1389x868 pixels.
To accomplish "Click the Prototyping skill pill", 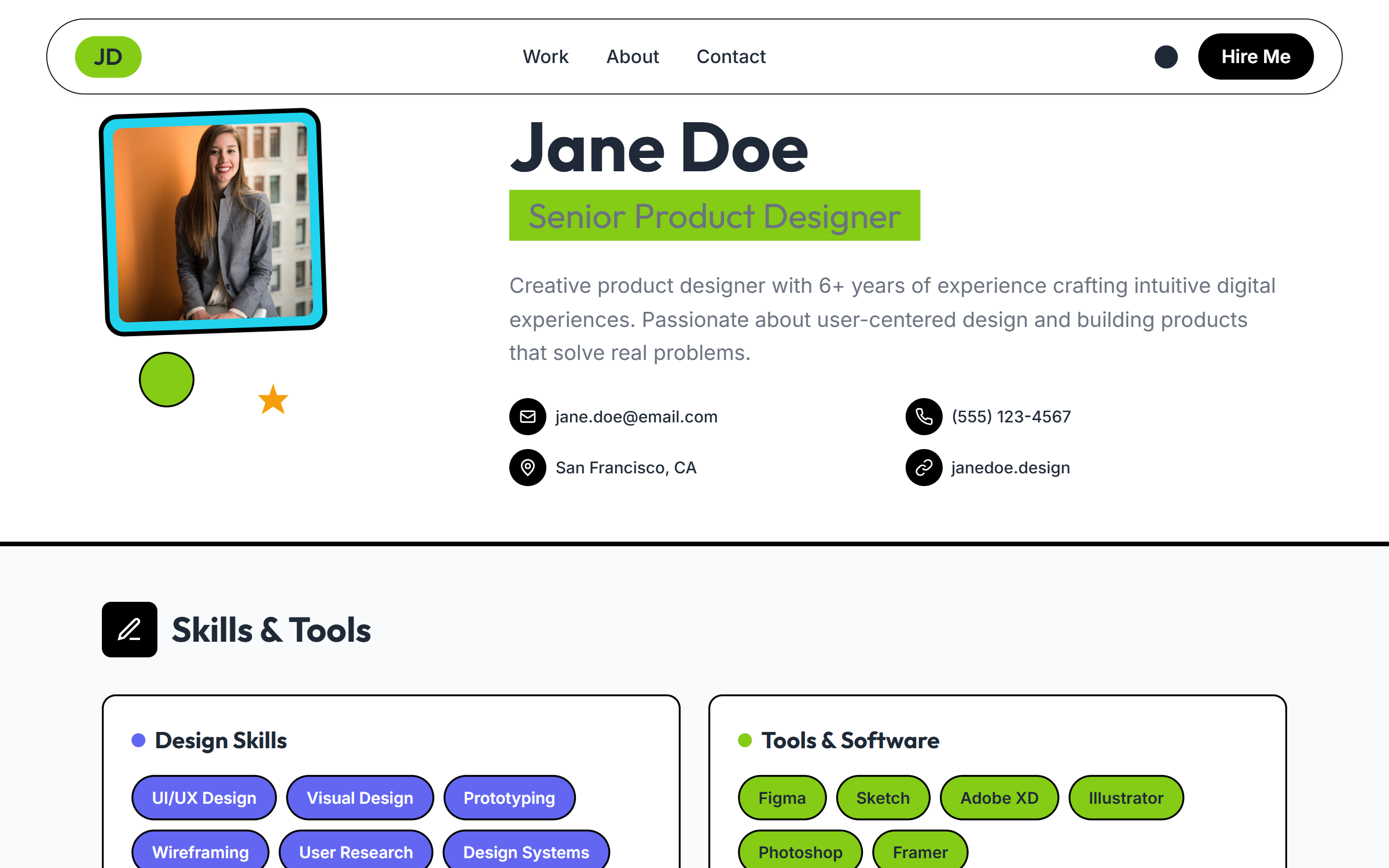I will [x=509, y=798].
